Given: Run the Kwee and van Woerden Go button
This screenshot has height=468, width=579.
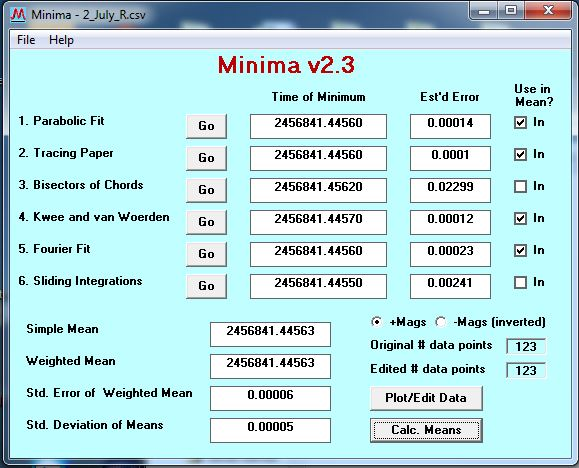Looking at the screenshot, I should [x=206, y=222].
